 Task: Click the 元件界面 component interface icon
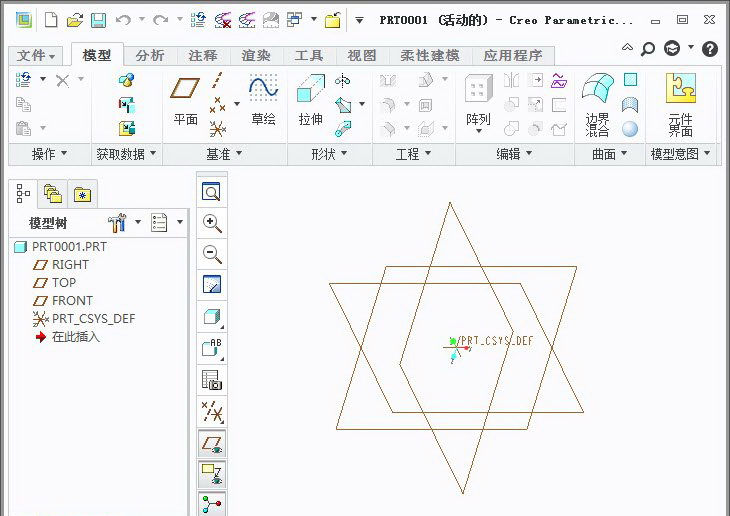[680, 105]
